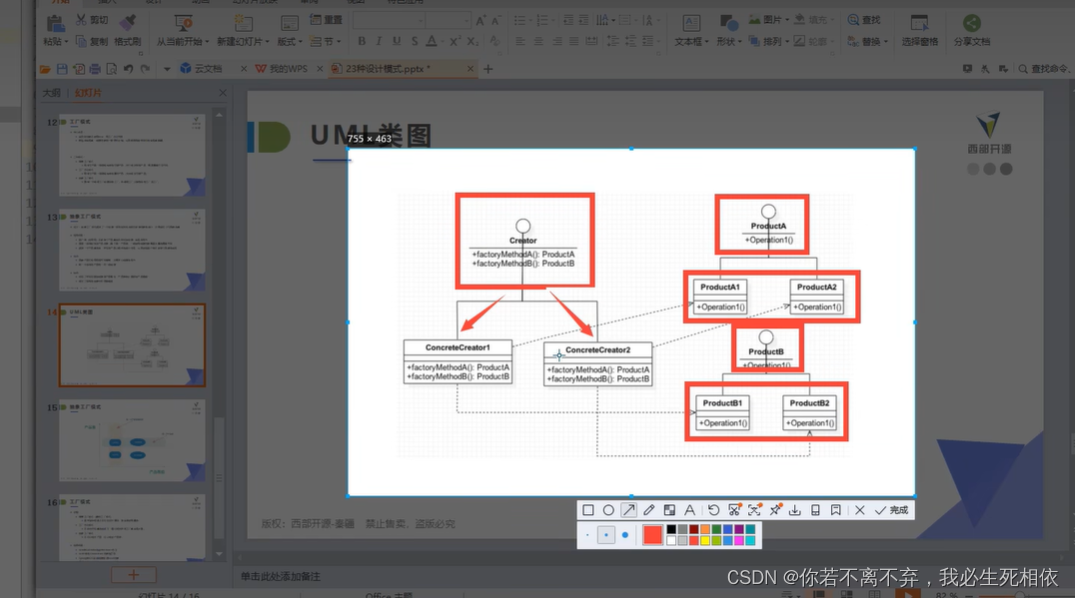Open the 新建幻灯片 dropdown arrow
This screenshot has height=598, width=1075.
click(267, 42)
